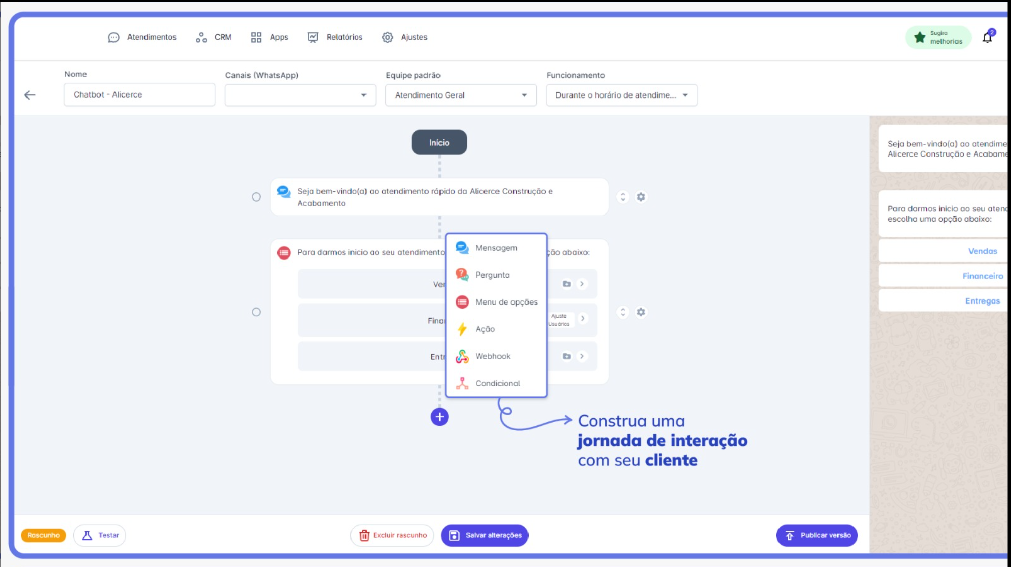The image size is (1011, 567).
Task: Choose Pergunta from the add-step menu
Action: tap(496, 275)
